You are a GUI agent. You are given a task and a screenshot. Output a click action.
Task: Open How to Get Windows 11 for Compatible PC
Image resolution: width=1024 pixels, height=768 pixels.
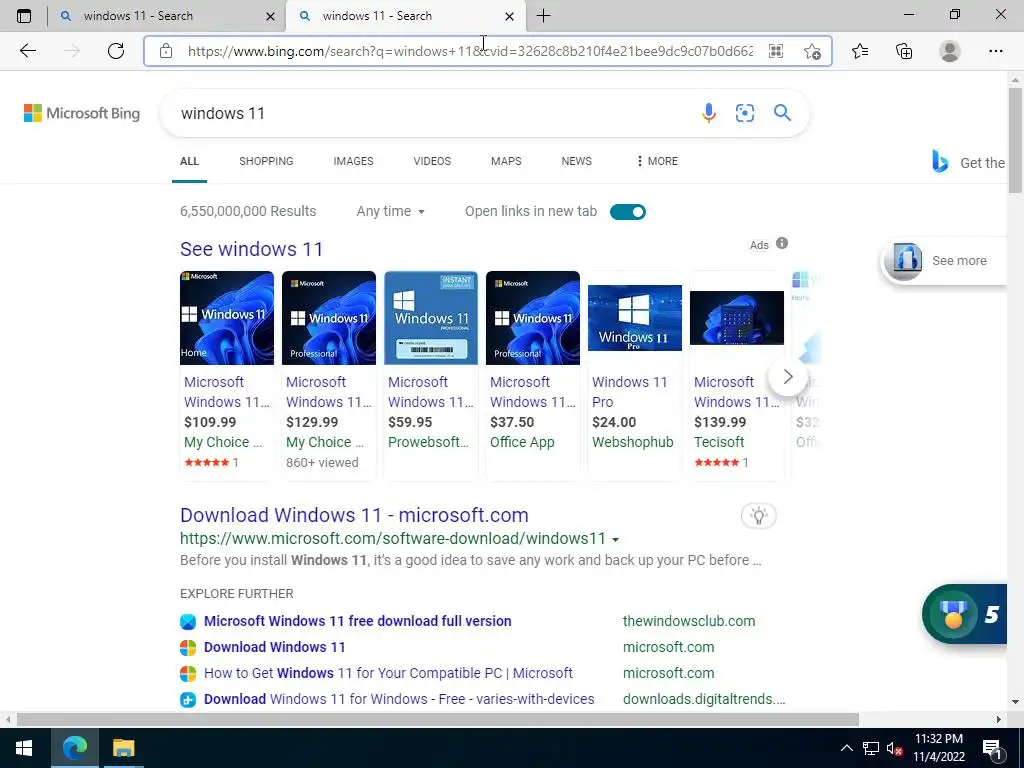388,673
